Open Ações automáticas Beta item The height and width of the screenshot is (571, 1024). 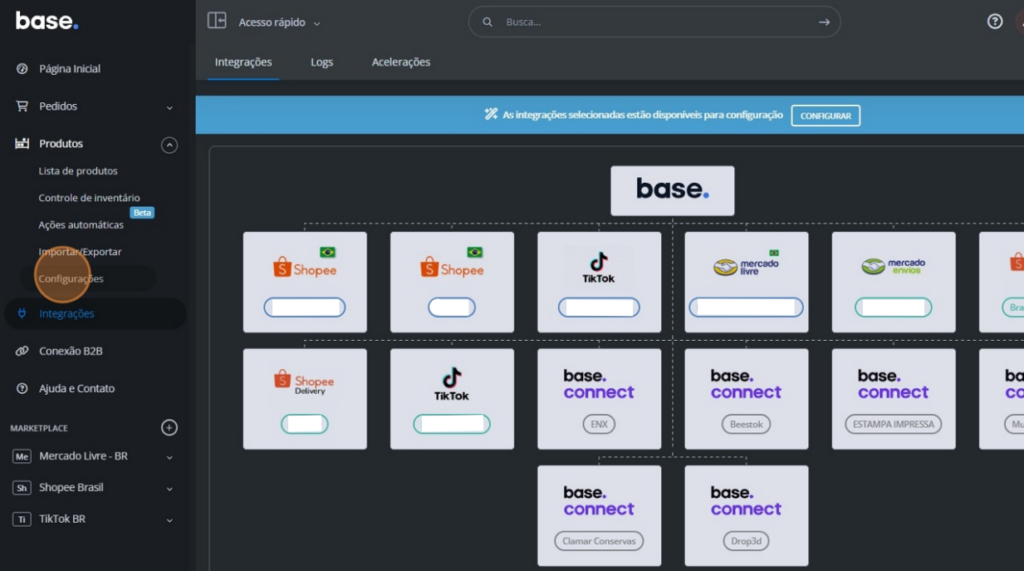81,225
